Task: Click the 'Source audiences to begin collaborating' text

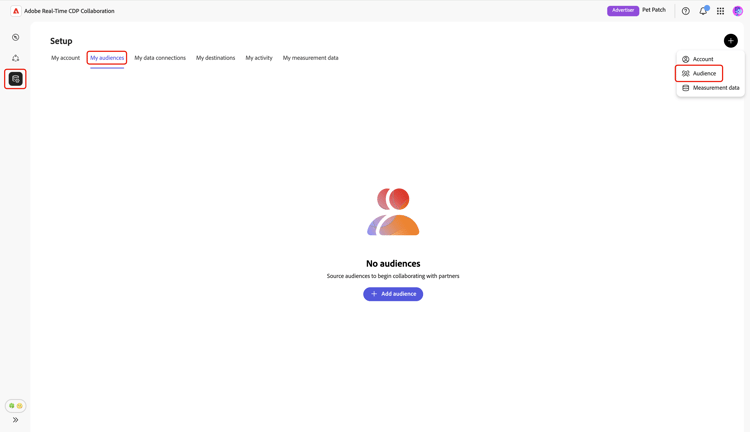Action: 393,276
